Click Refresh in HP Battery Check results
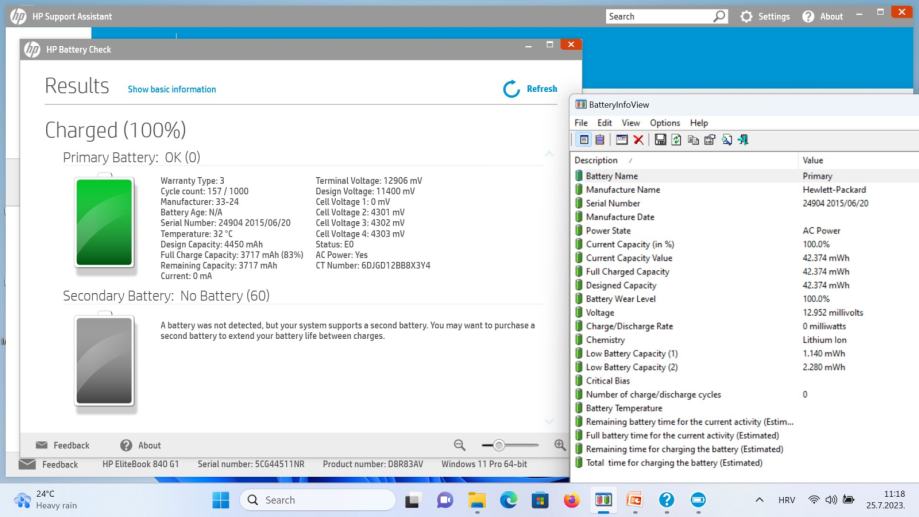Viewport: 919px width, 517px height. point(530,89)
